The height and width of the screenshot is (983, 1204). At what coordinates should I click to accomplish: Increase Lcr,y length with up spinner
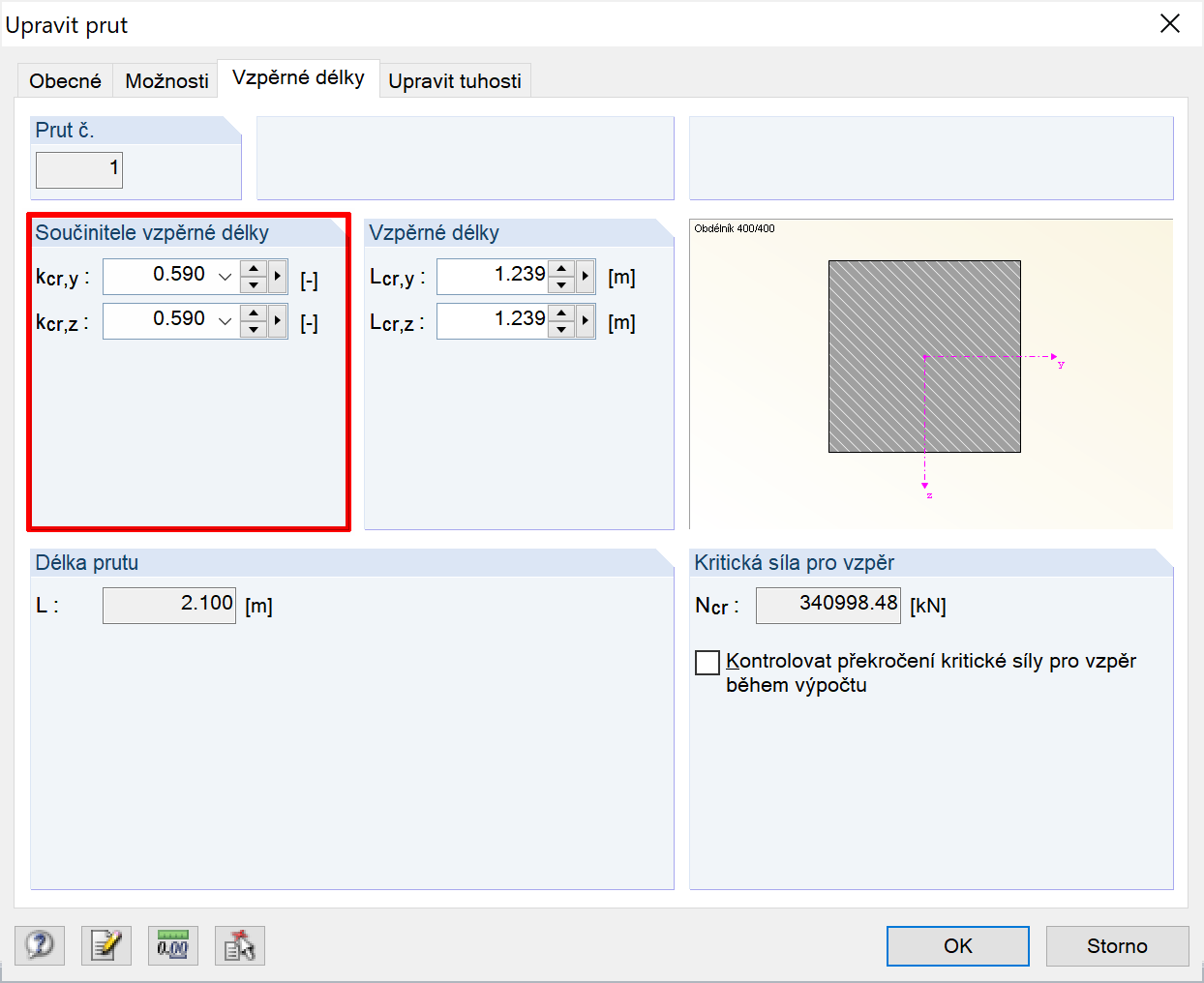[561, 269]
